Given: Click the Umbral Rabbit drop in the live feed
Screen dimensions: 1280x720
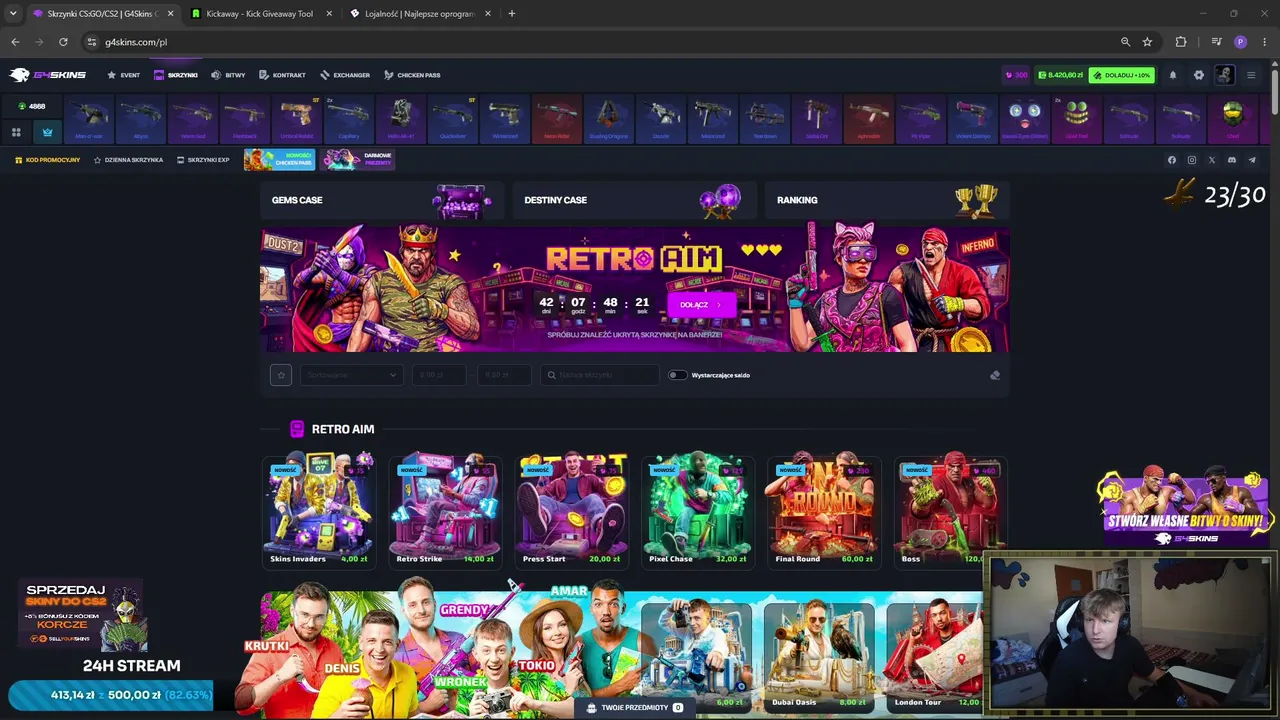Looking at the screenshot, I should [296, 120].
